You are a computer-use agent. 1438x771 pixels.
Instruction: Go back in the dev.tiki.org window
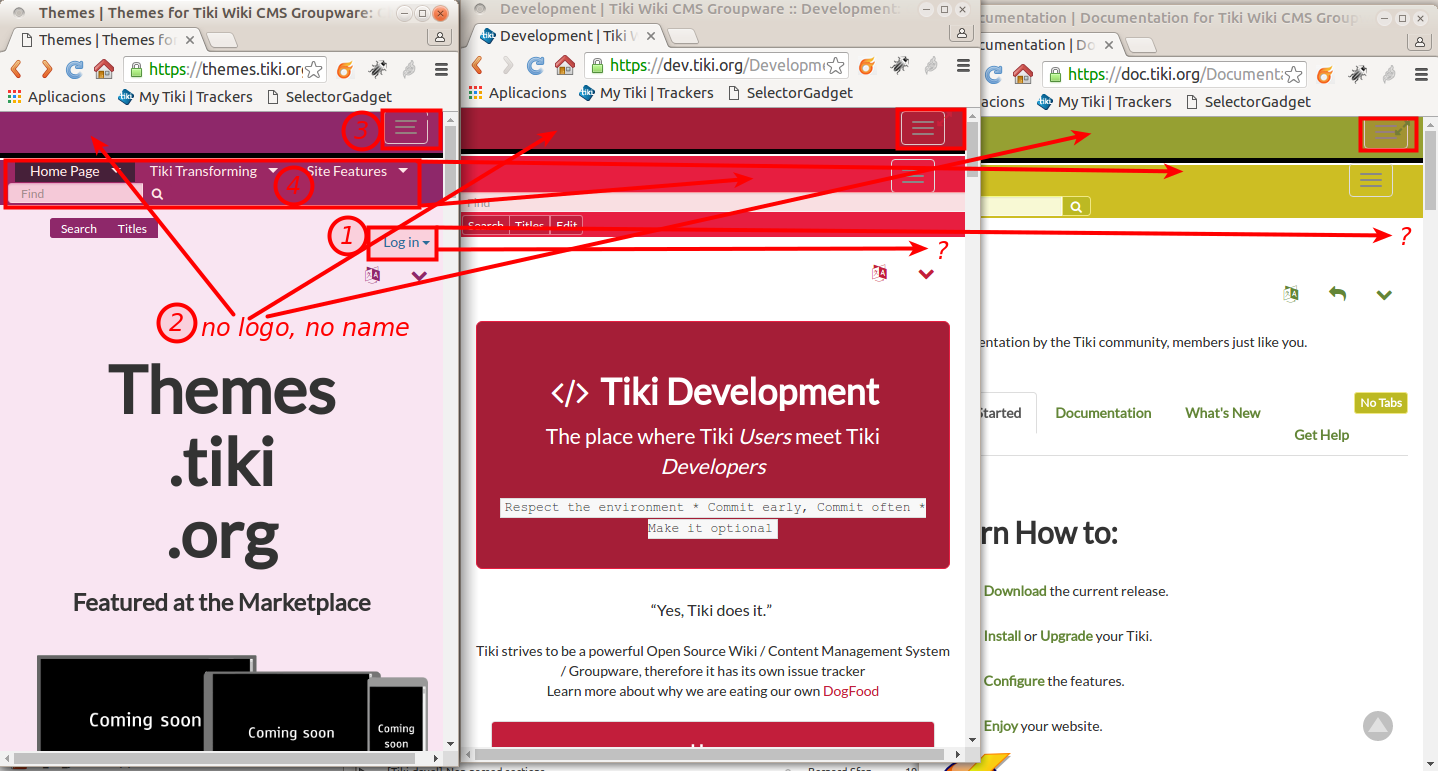[478, 65]
